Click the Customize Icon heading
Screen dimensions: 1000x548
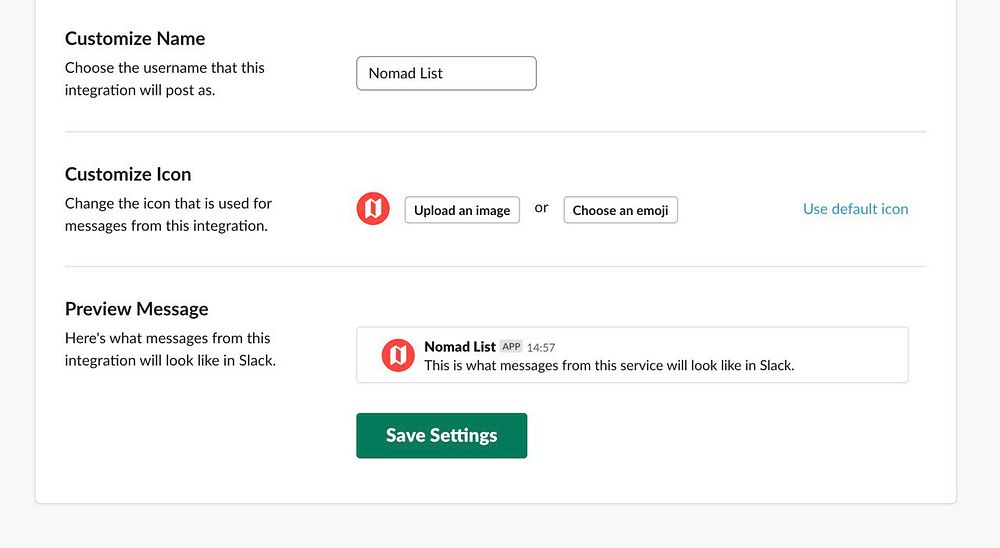tap(128, 174)
